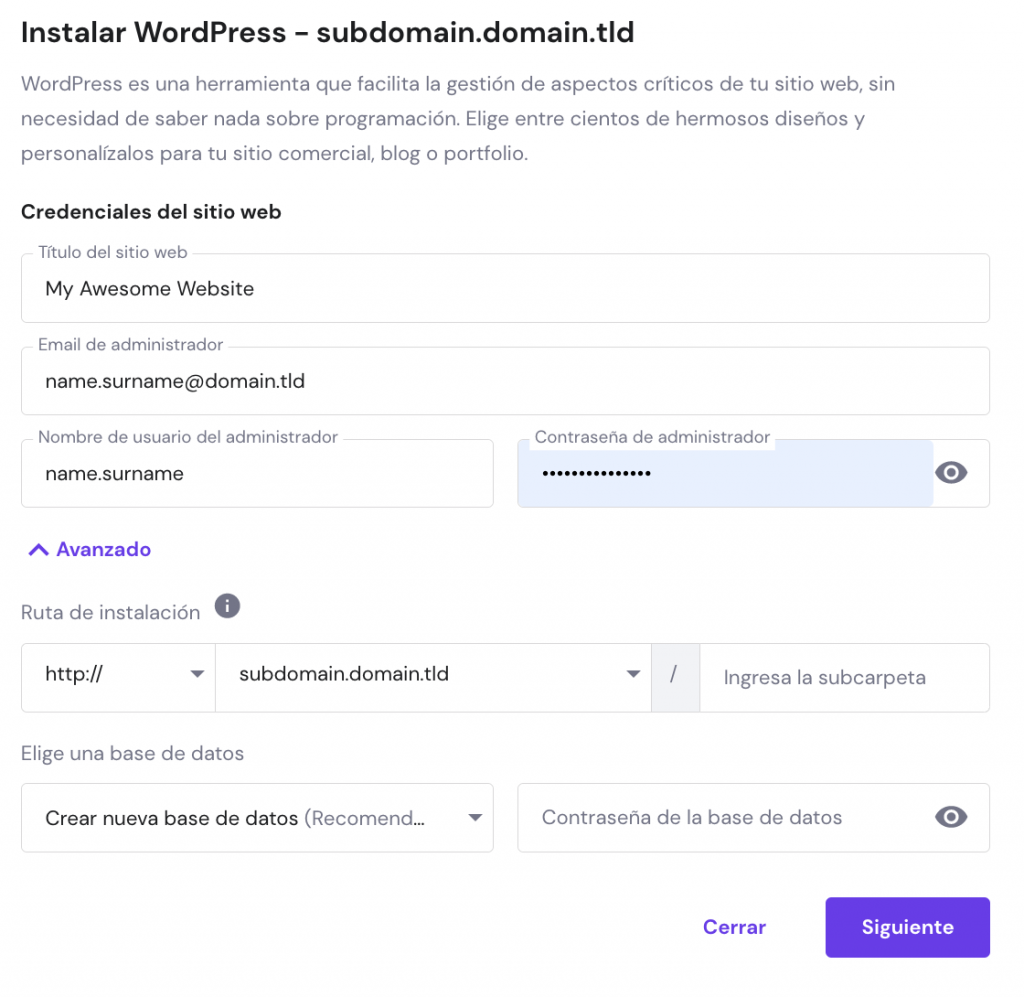Click the chevron arrow beside Avanzado
This screenshot has width=1024, height=997.
coord(38,548)
